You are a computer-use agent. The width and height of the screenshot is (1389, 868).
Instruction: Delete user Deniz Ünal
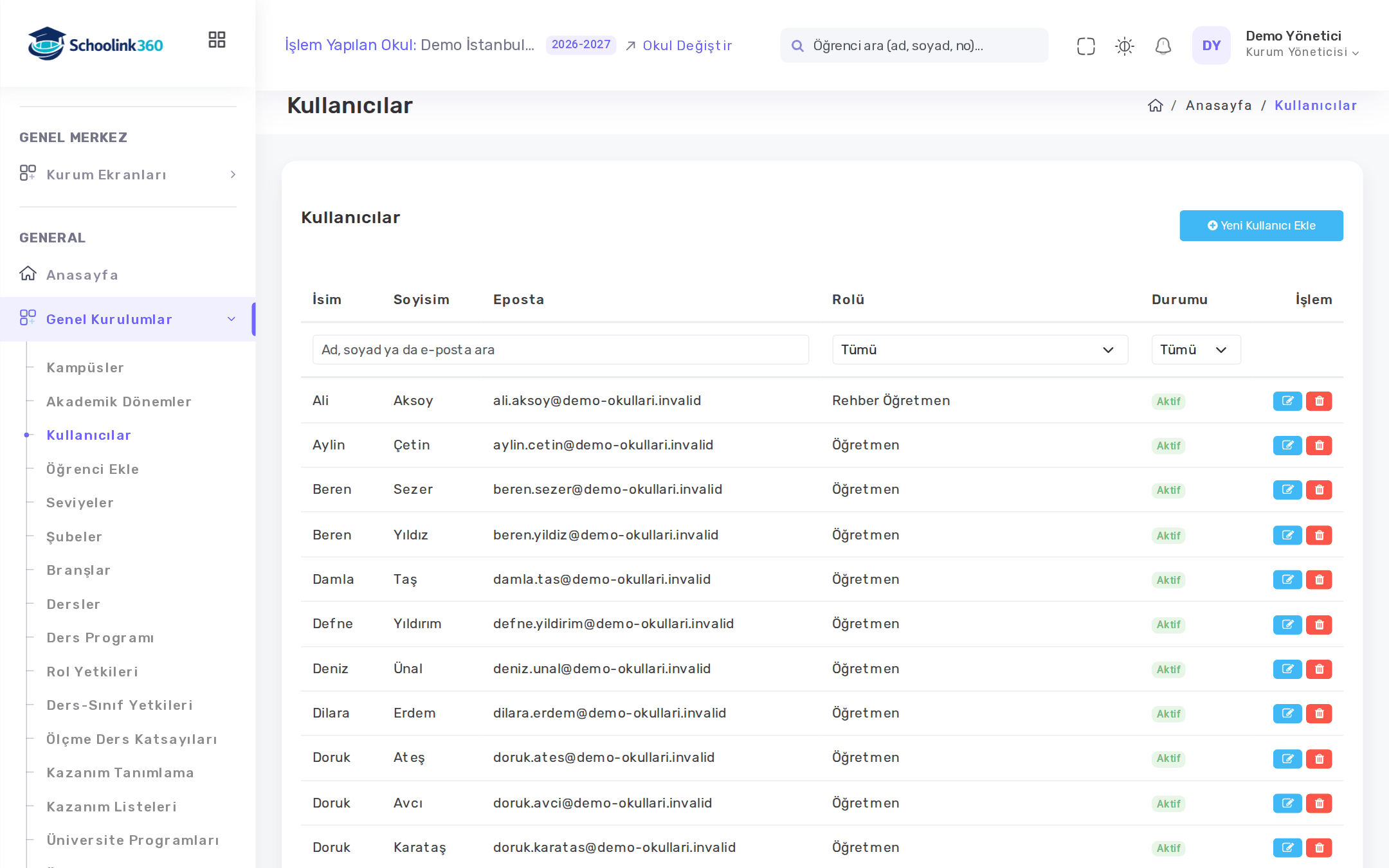1319,669
